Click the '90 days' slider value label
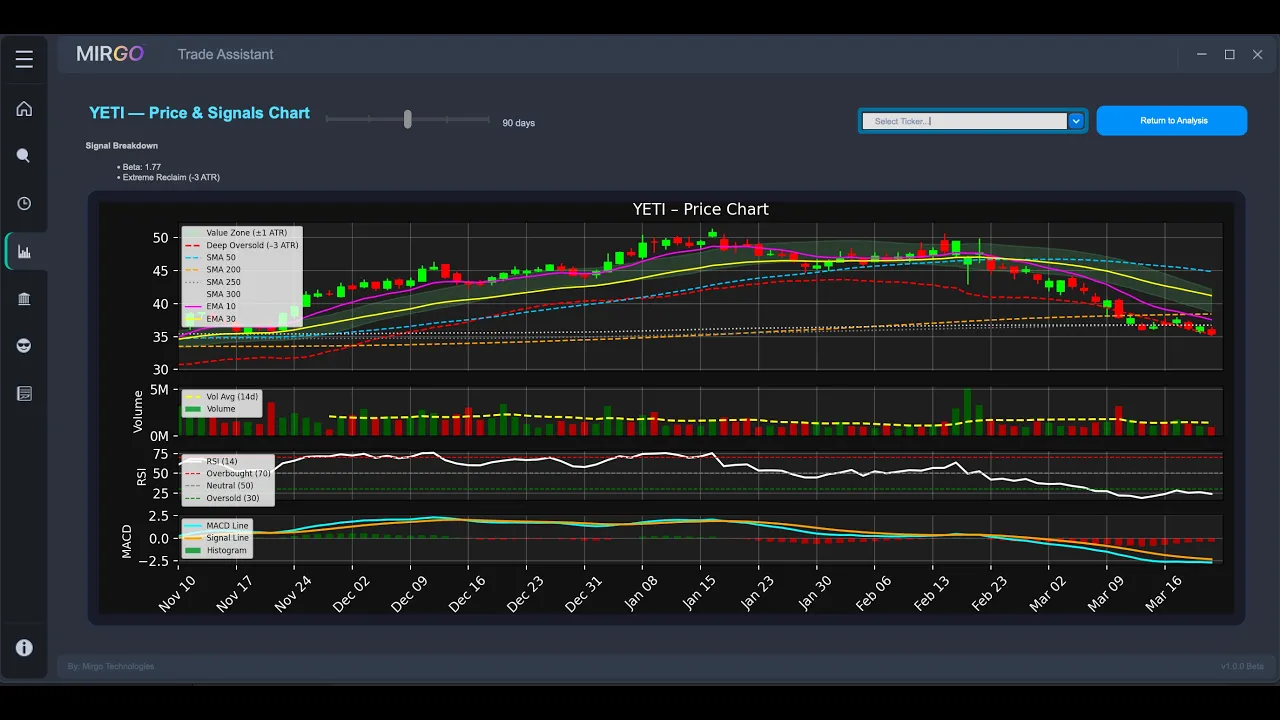 point(518,123)
